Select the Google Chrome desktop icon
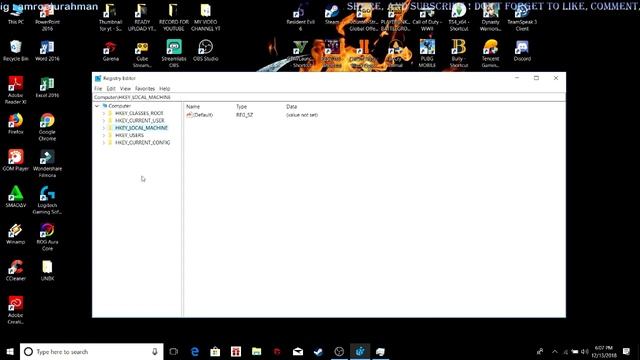 tap(47, 127)
